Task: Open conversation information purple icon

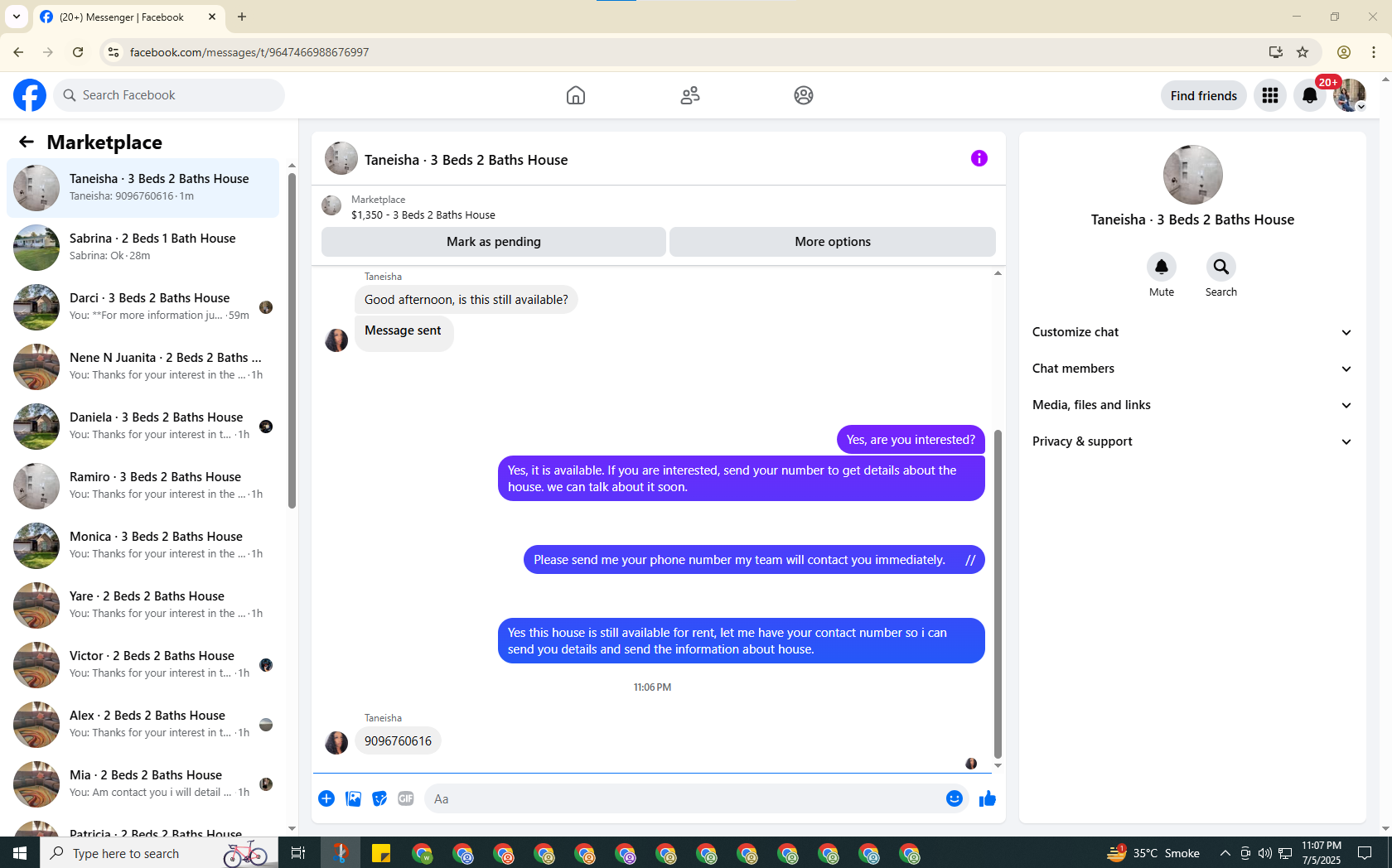Action: click(x=979, y=158)
